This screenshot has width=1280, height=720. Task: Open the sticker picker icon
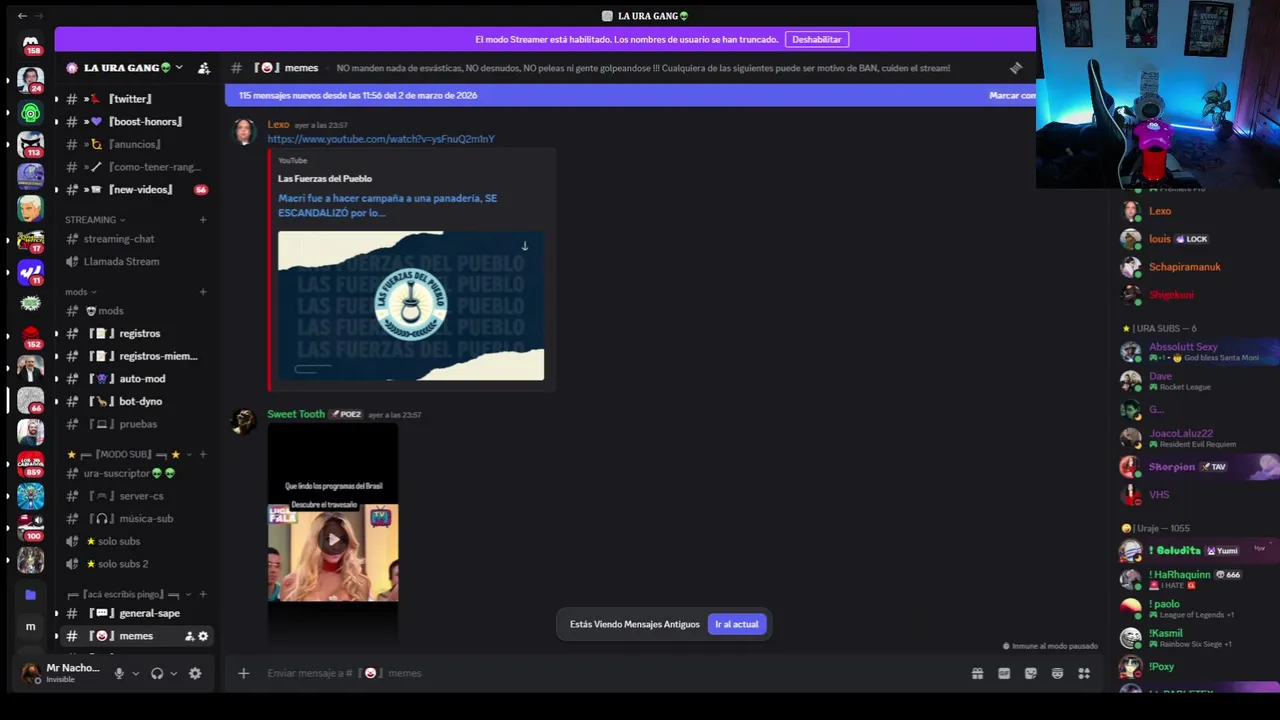tap(1031, 673)
